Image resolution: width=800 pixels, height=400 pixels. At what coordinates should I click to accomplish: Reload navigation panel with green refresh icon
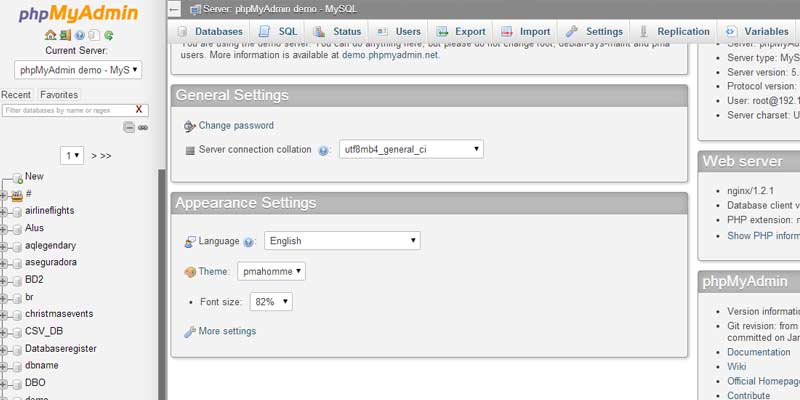click(x=109, y=35)
